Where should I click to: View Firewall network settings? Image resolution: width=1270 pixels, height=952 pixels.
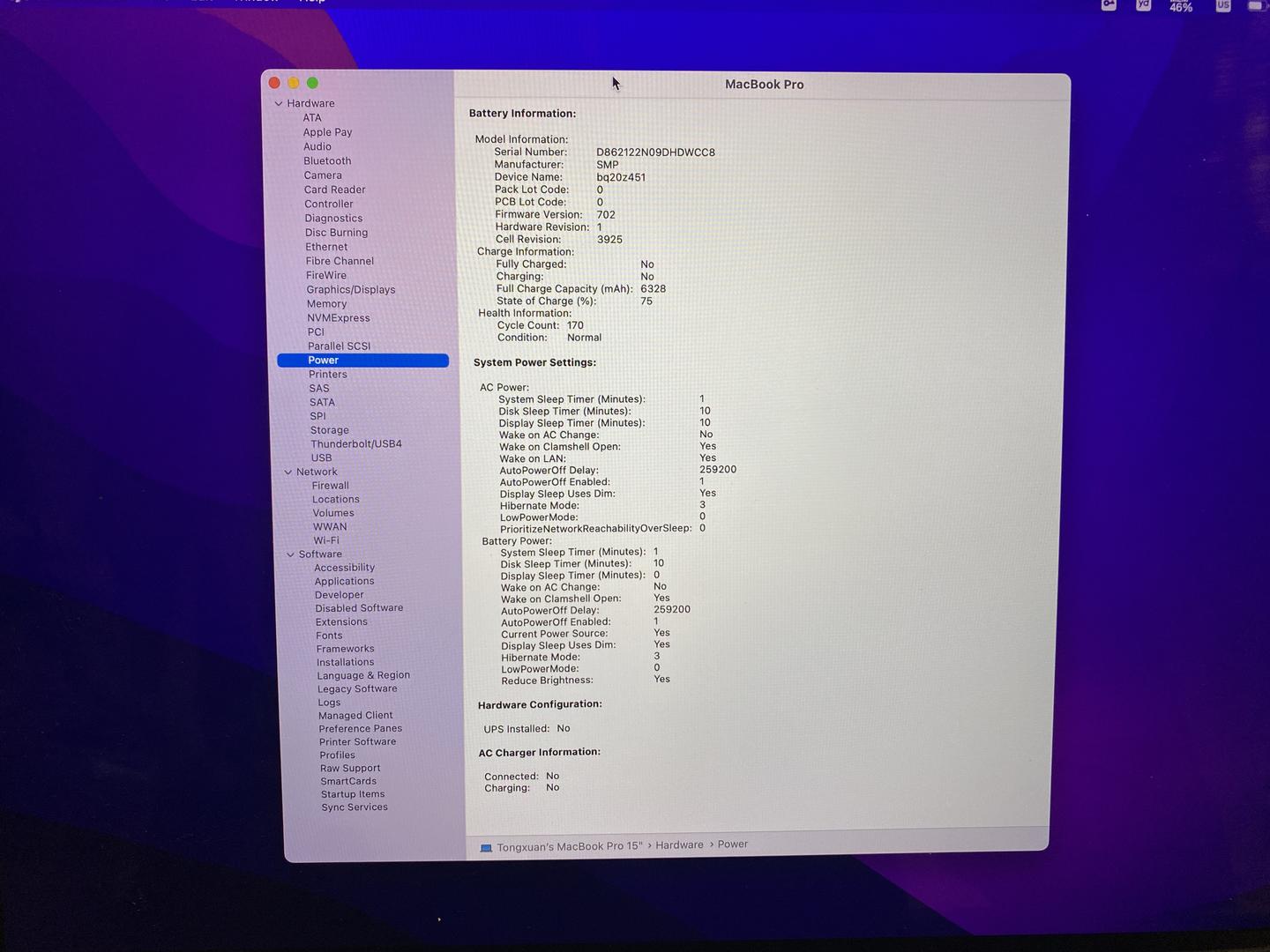point(331,486)
